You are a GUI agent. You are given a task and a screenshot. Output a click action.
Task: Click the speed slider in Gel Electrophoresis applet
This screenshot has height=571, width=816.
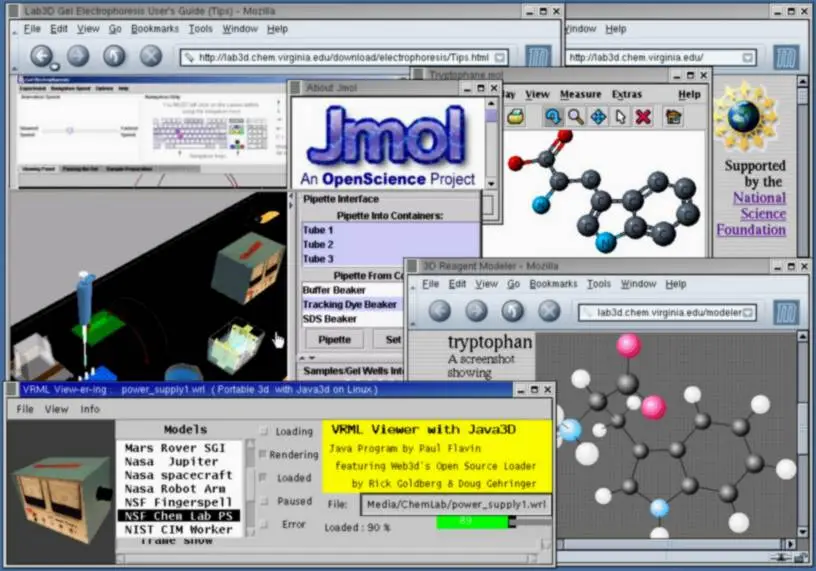[70, 131]
